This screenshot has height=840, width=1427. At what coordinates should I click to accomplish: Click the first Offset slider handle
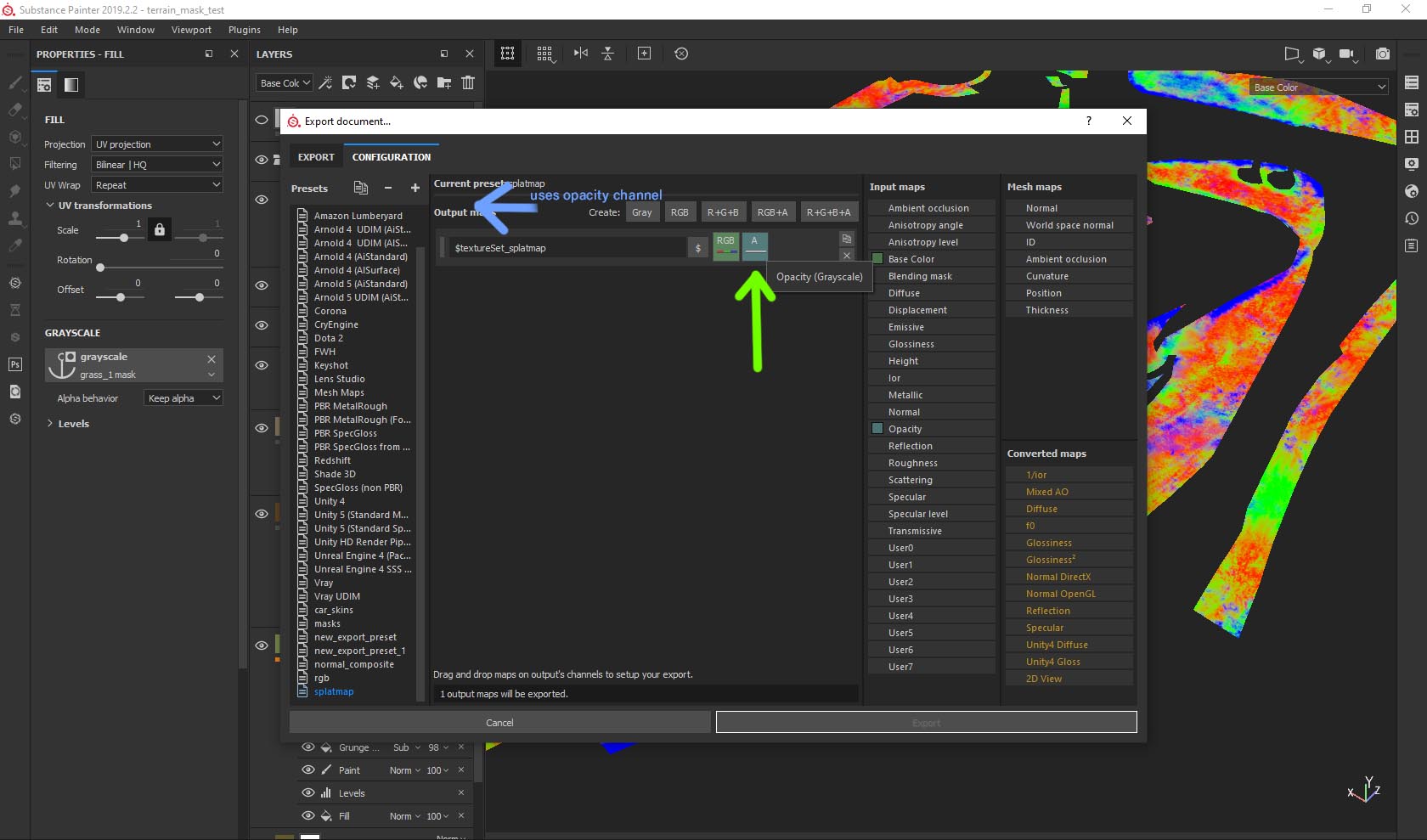[x=121, y=297]
